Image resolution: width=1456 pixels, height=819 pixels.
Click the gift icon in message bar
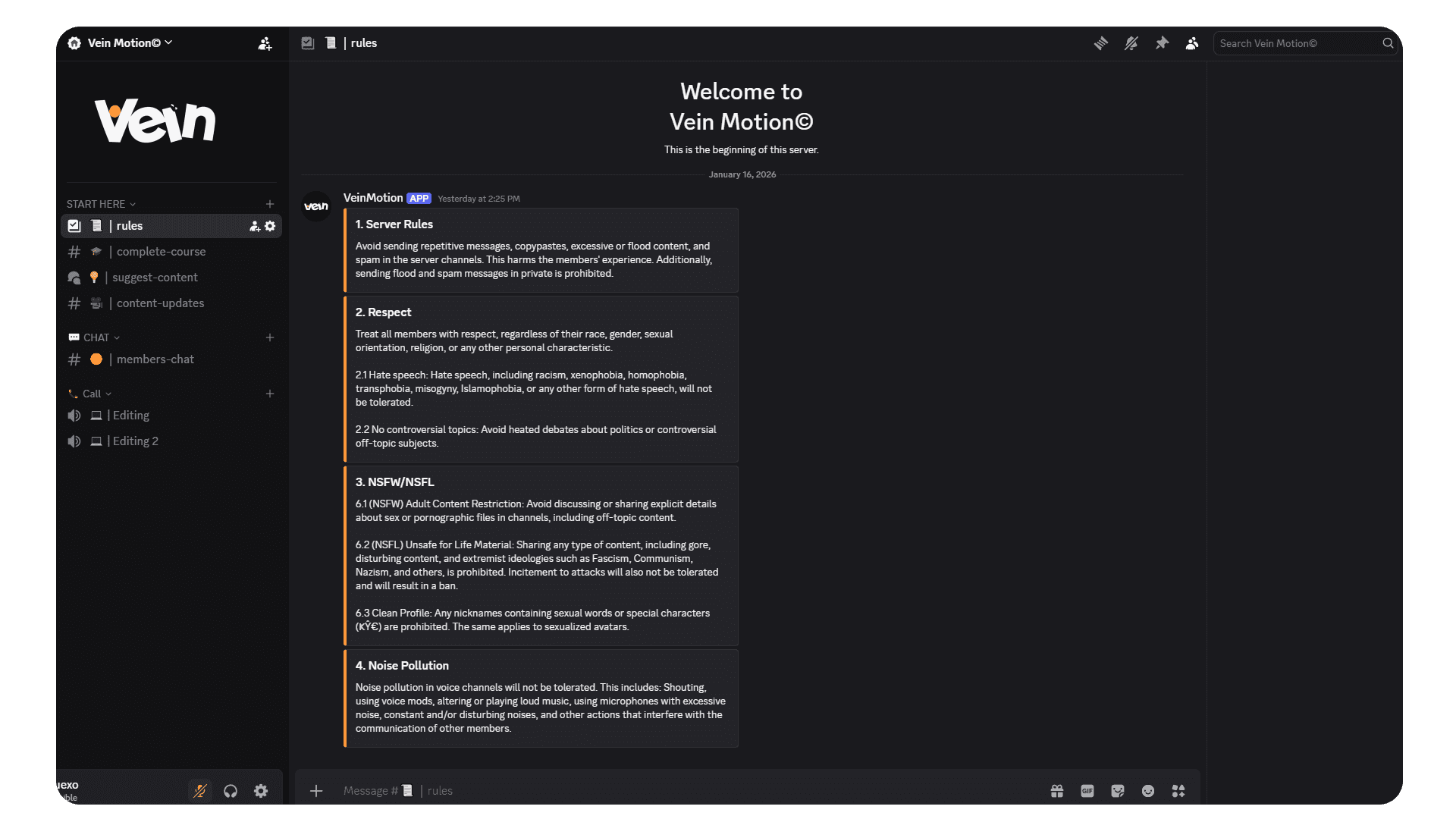click(1057, 791)
